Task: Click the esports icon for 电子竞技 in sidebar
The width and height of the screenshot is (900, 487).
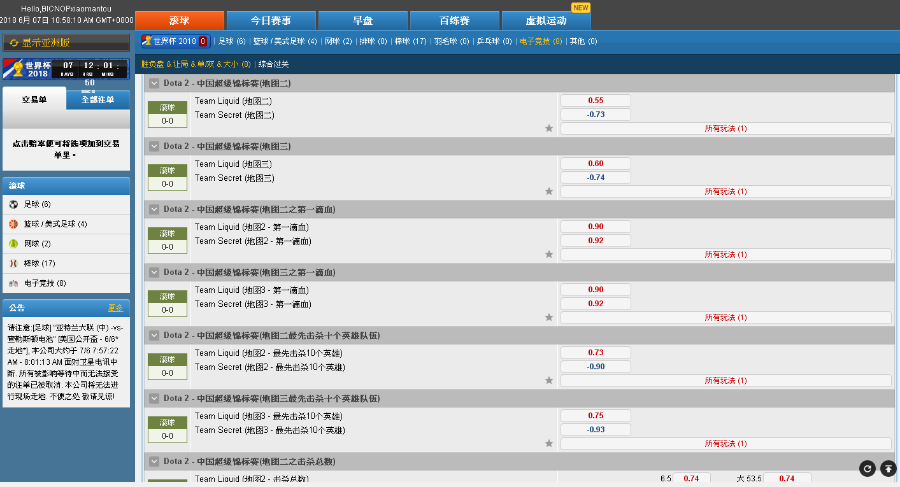Action: click(x=13, y=283)
